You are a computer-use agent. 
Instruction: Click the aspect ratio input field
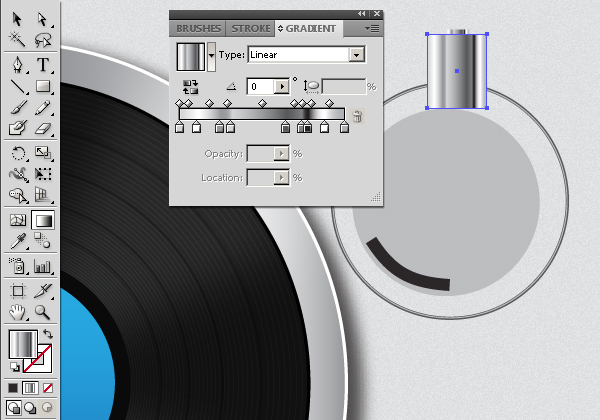344,87
